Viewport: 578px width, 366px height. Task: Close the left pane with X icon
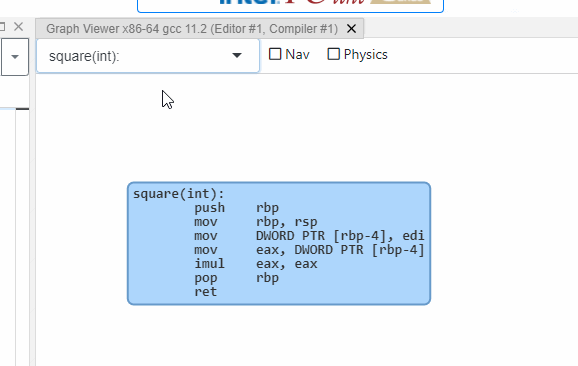click(x=18, y=27)
